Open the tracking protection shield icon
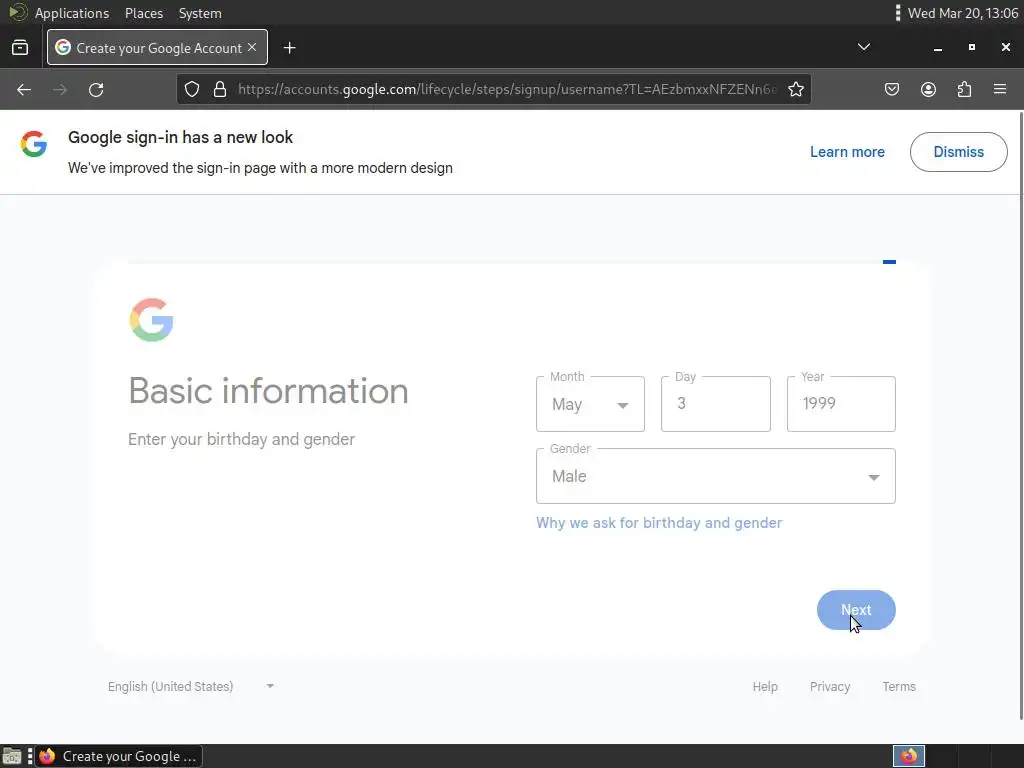1024x768 pixels. coord(191,89)
